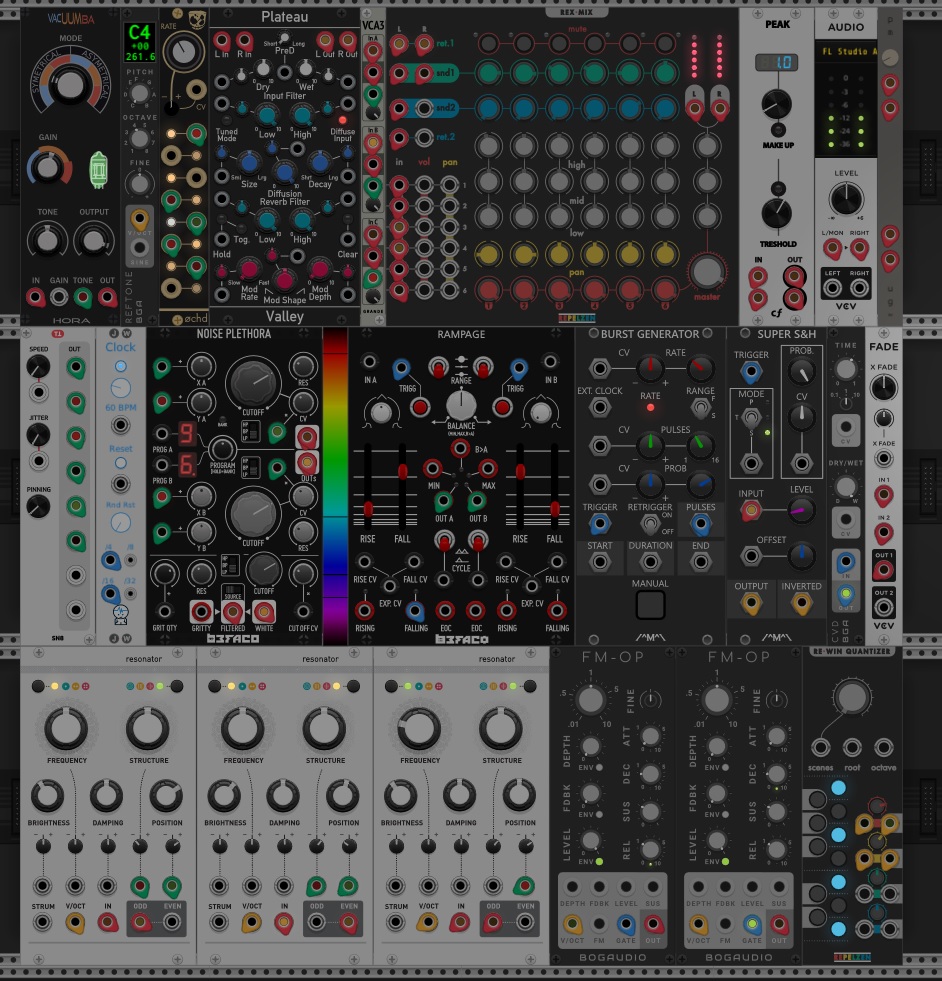Click the PROGRAM knob on Noise Plethora

(x=221, y=449)
